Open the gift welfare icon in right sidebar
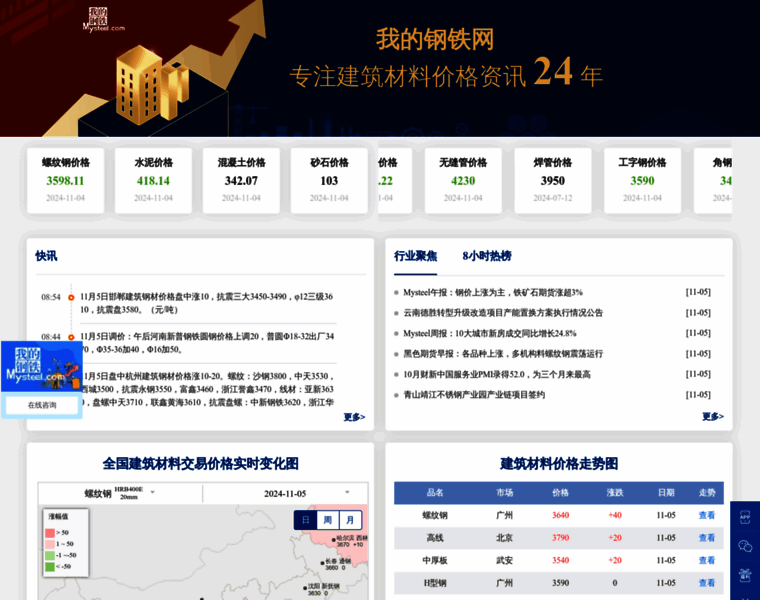The height and width of the screenshot is (600, 760). point(745,575)
